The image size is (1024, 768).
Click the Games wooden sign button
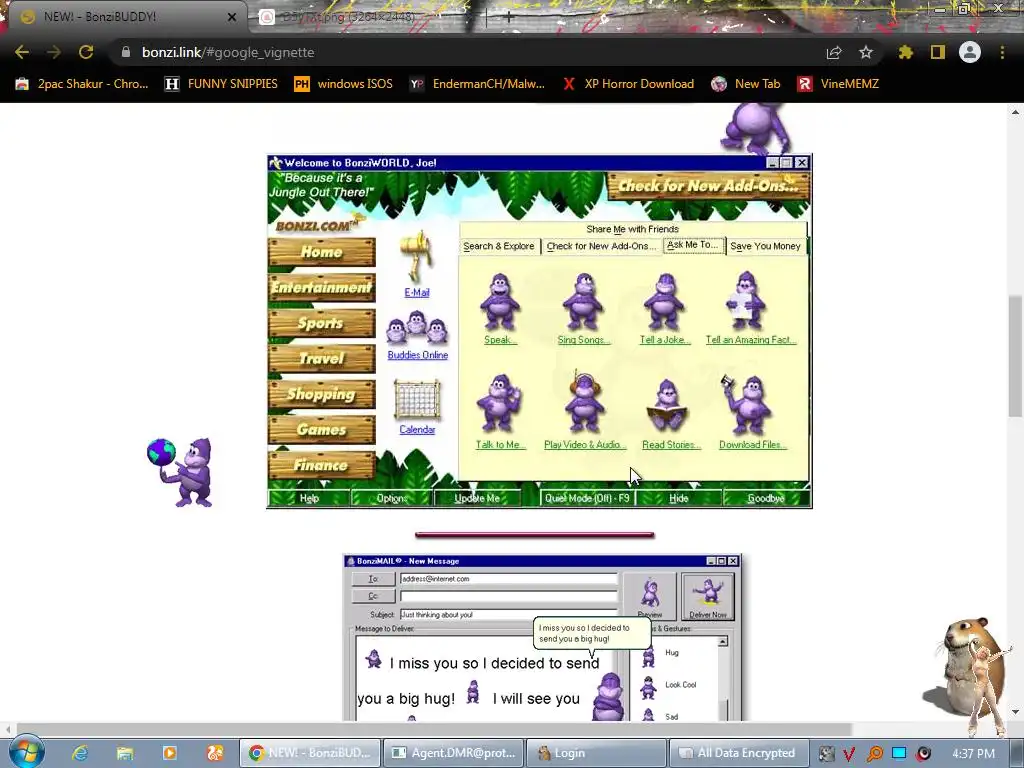[322, 430]
